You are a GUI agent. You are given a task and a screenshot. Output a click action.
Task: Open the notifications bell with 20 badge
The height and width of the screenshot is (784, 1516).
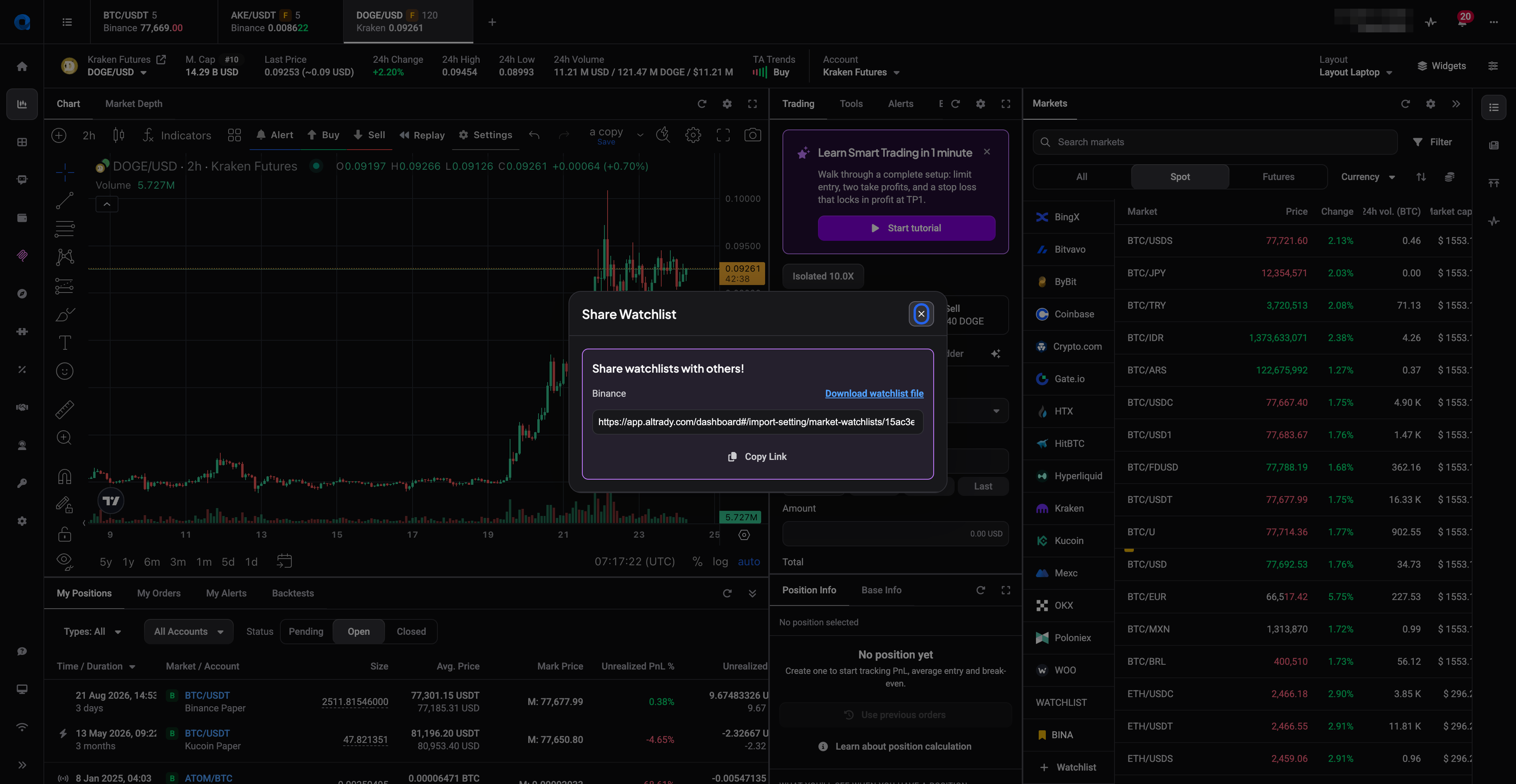tap(1462, 23)
